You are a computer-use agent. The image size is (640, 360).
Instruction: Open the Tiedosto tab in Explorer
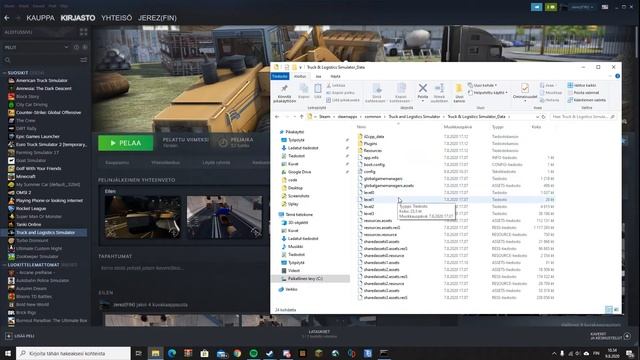(280, 76)
